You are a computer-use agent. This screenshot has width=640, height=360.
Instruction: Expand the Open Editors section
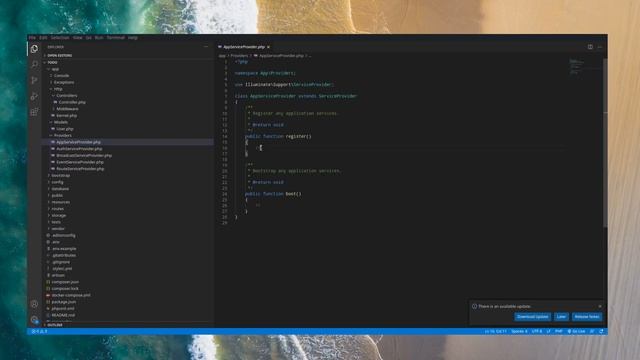(x=60, y=56)
